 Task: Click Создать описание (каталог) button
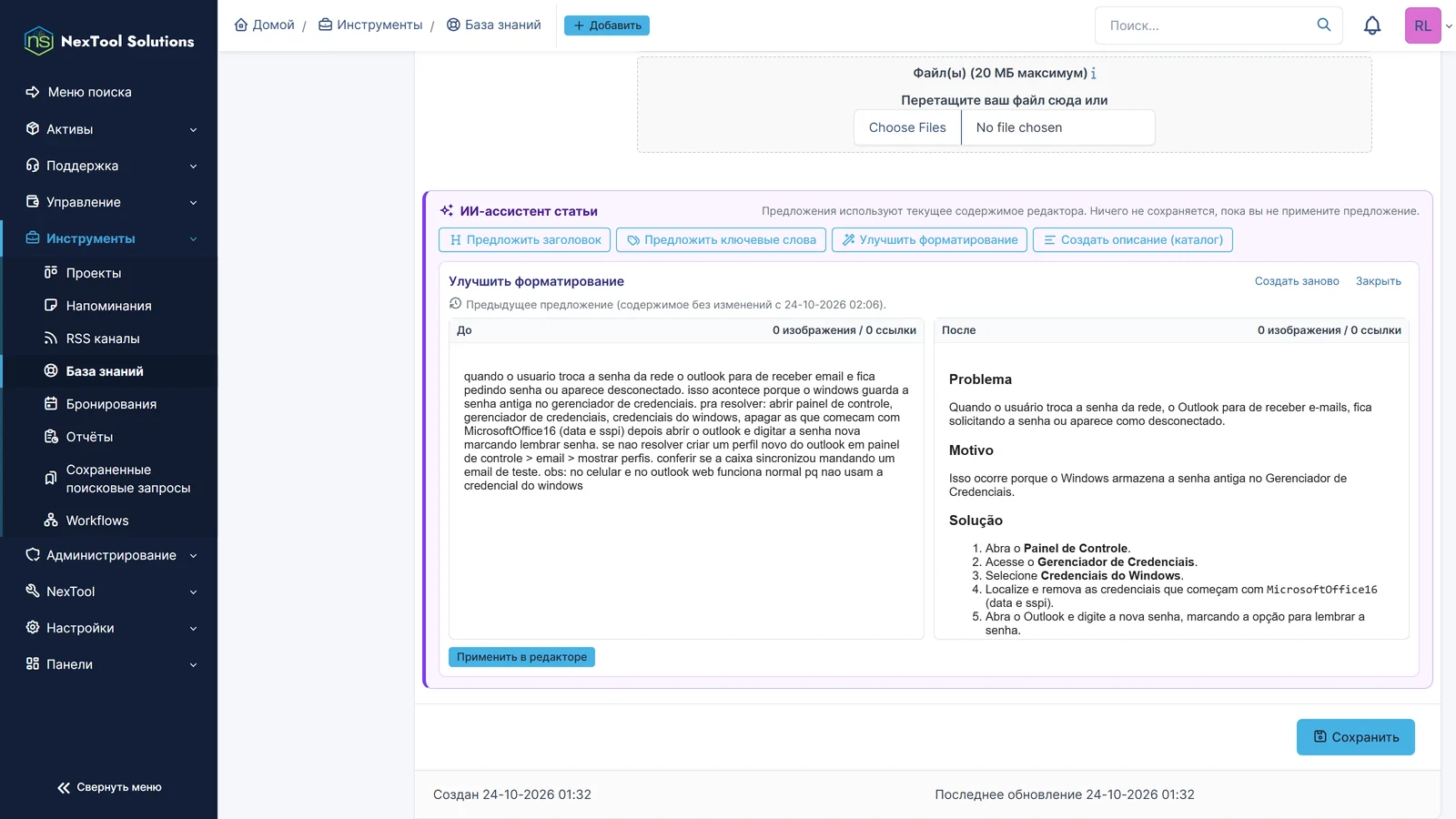(x=1133, y=239)
